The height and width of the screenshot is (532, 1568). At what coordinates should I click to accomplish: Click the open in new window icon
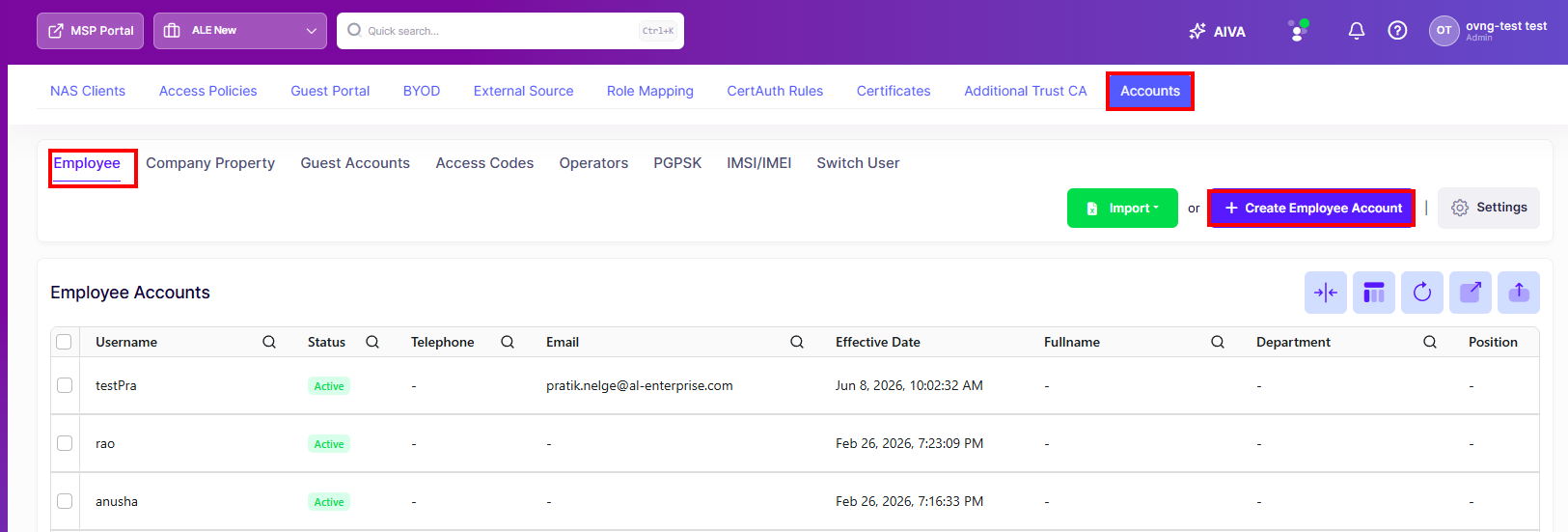click(1470, 293)
